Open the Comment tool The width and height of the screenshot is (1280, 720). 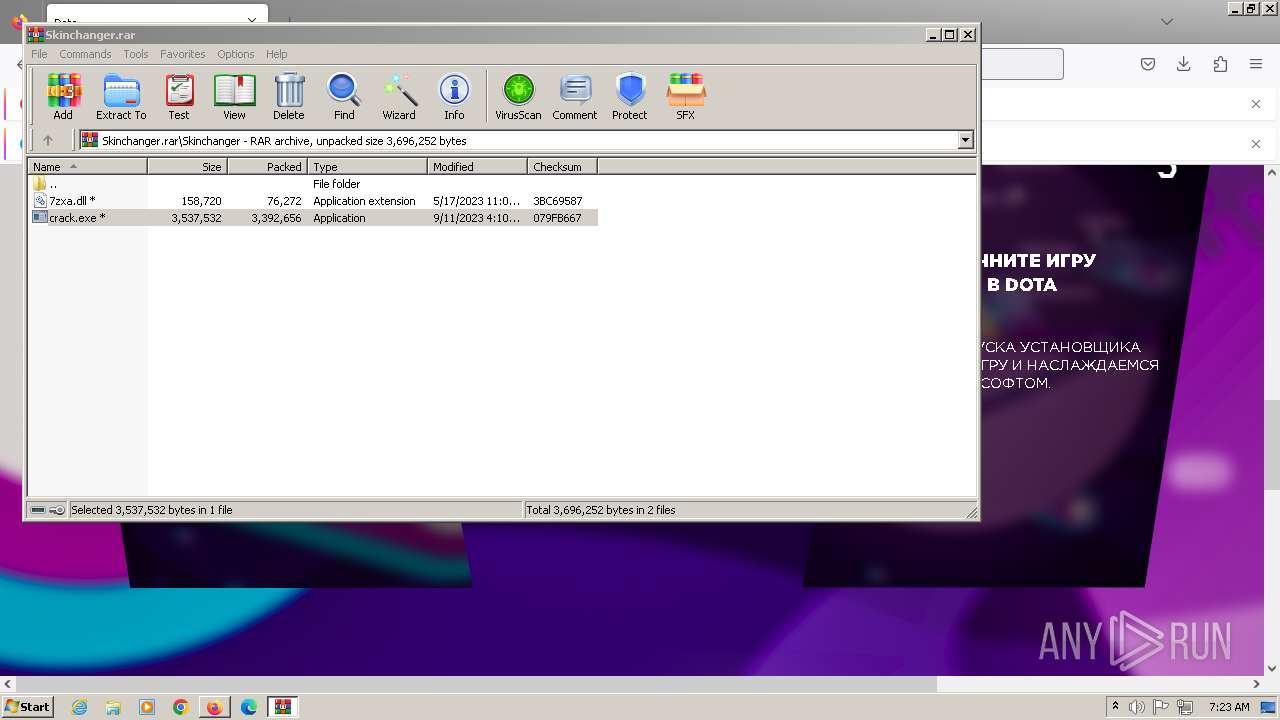coord(575,97)
